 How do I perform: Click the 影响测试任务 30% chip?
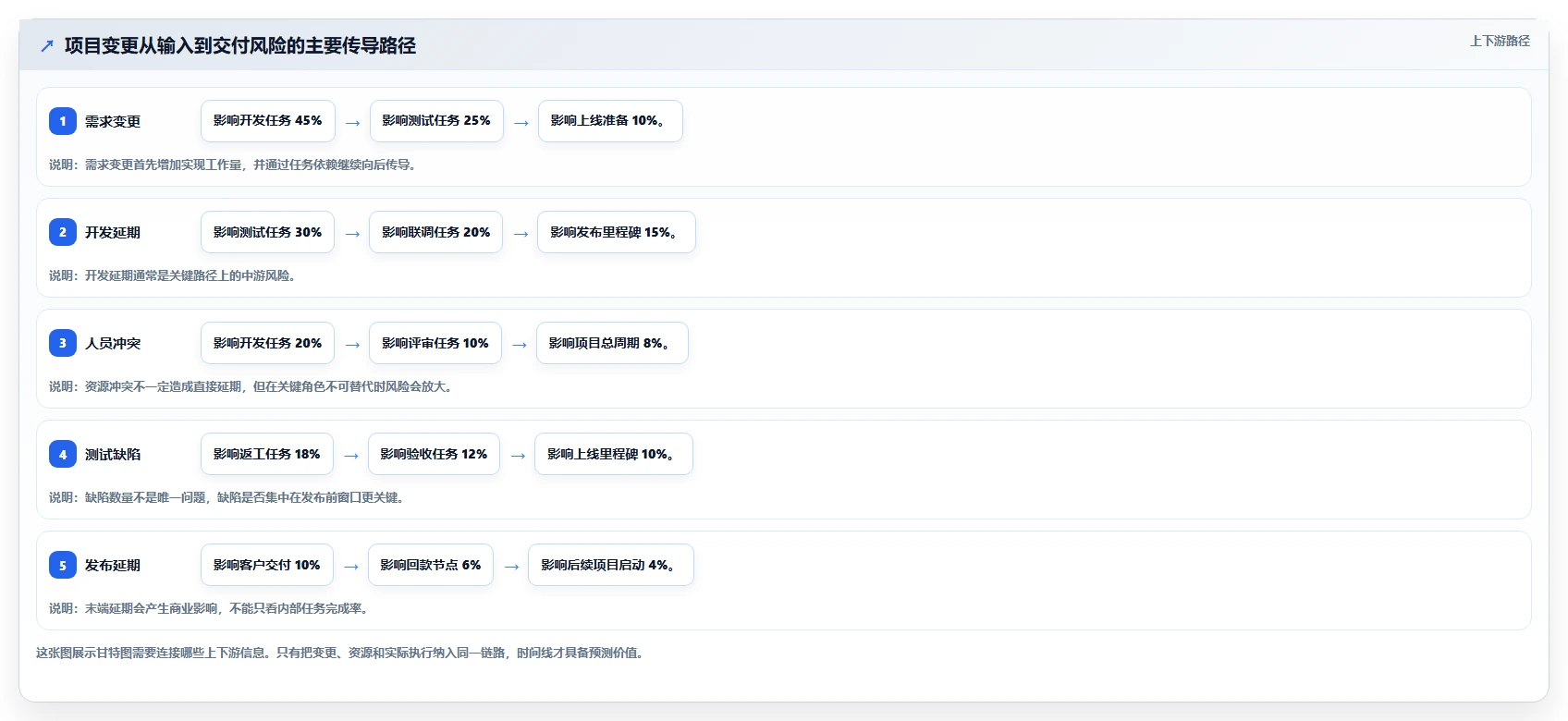click(x=268, y=232)
